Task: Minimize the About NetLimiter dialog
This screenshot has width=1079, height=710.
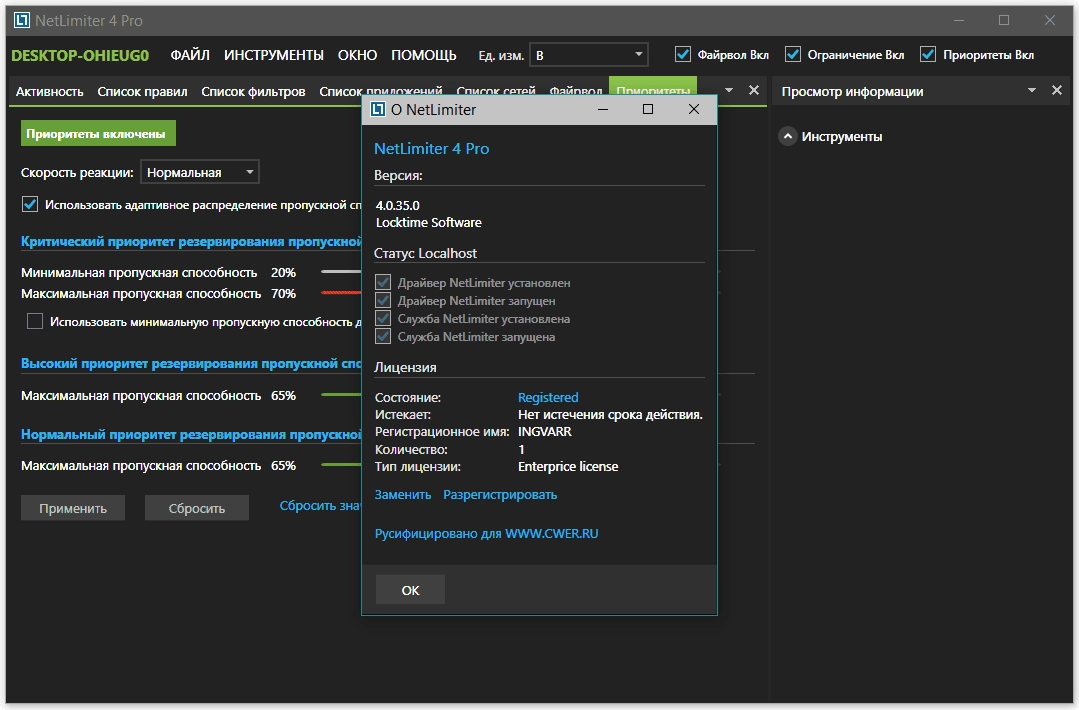Action: click(603, 109)
